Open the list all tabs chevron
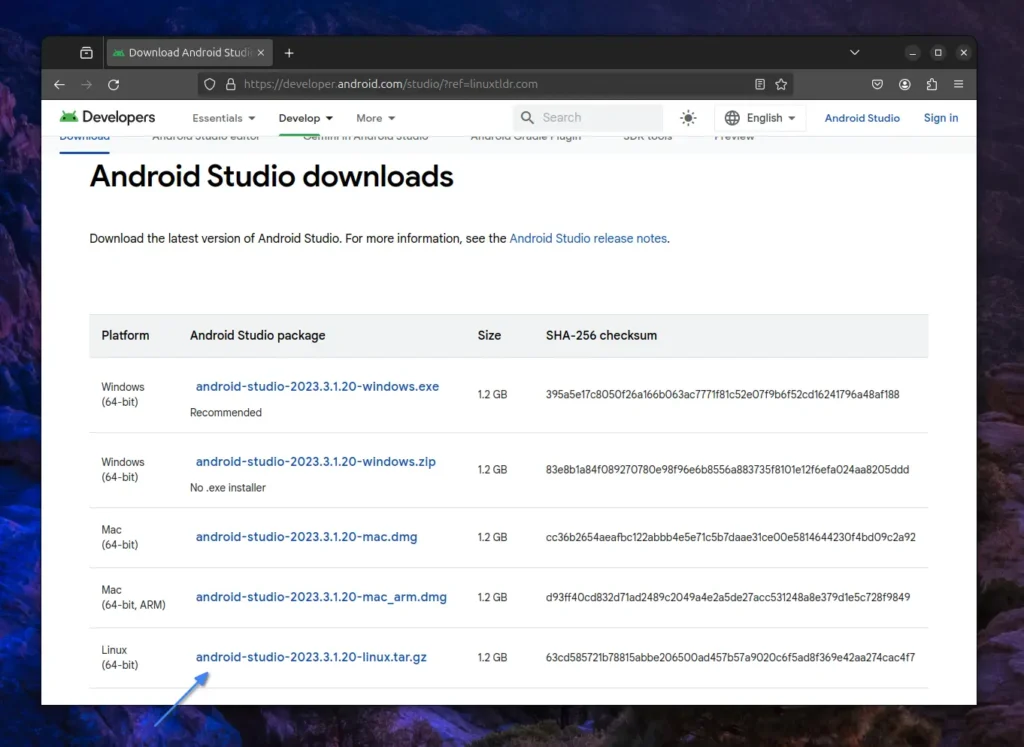Image resolution: width=1024 pixels, height=747 pixels. (854, 52)
